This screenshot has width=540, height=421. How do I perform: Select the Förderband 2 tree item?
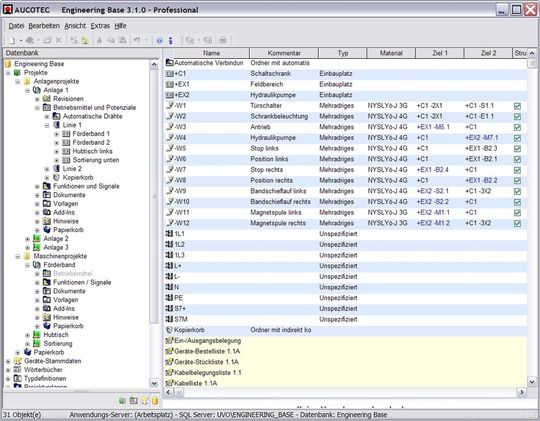tap(91, 143)
